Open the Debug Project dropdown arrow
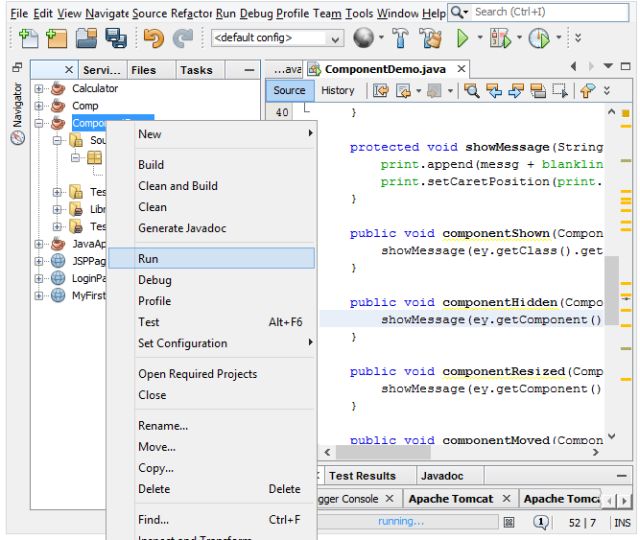640x540 pixels. tap(519, 38)
